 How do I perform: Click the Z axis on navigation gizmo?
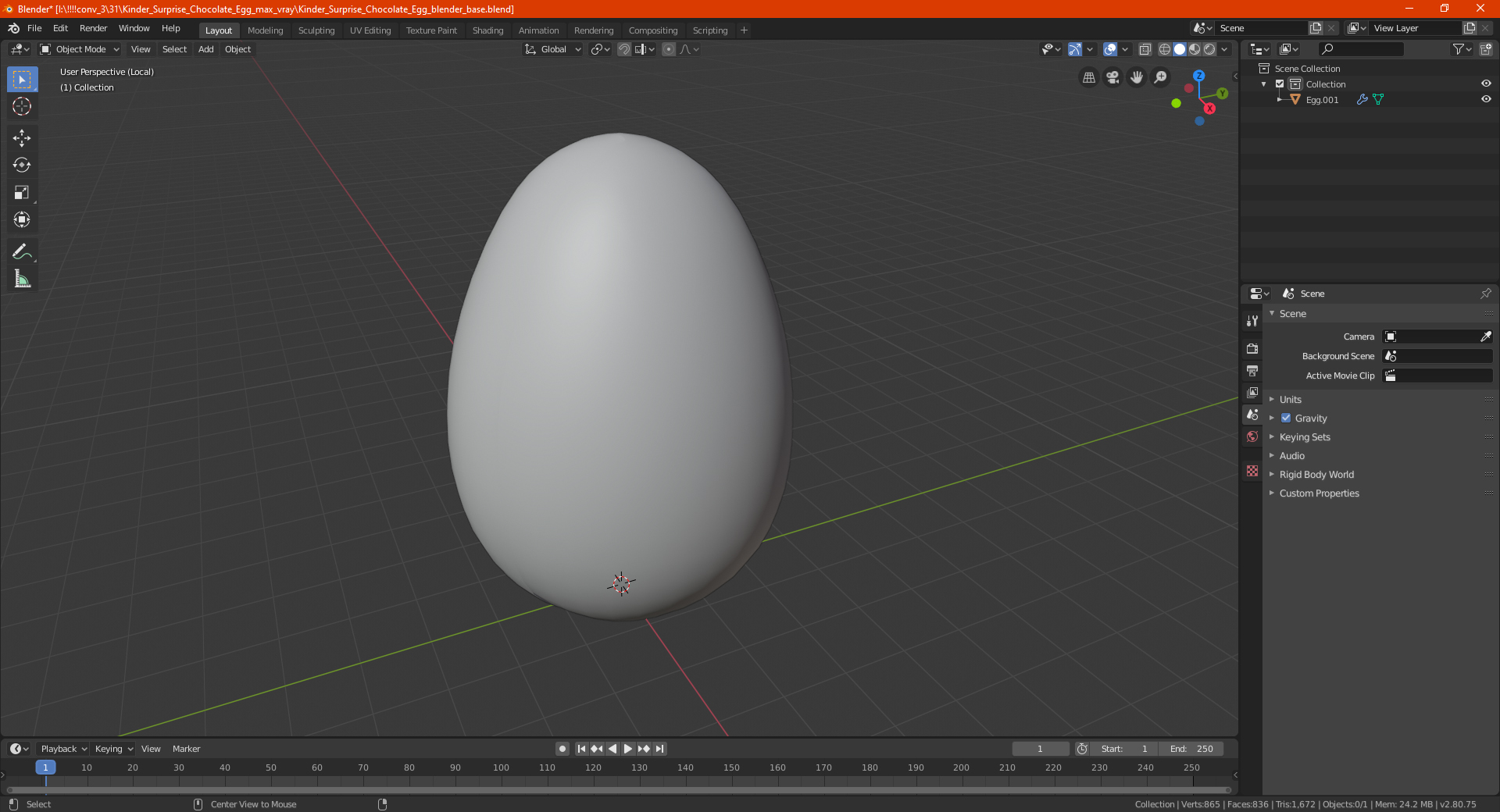(x=1198, y=76)
